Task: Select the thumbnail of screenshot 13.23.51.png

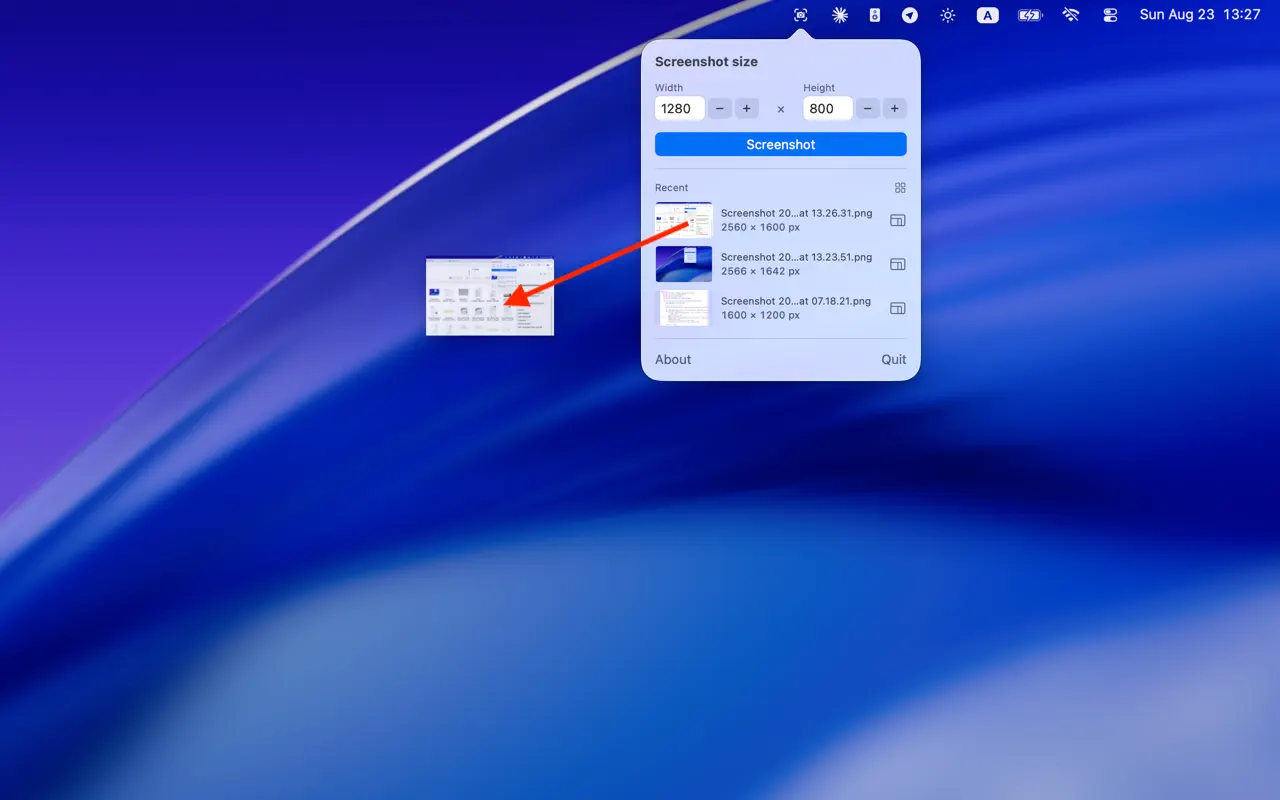Action: [x=684, y=264]
